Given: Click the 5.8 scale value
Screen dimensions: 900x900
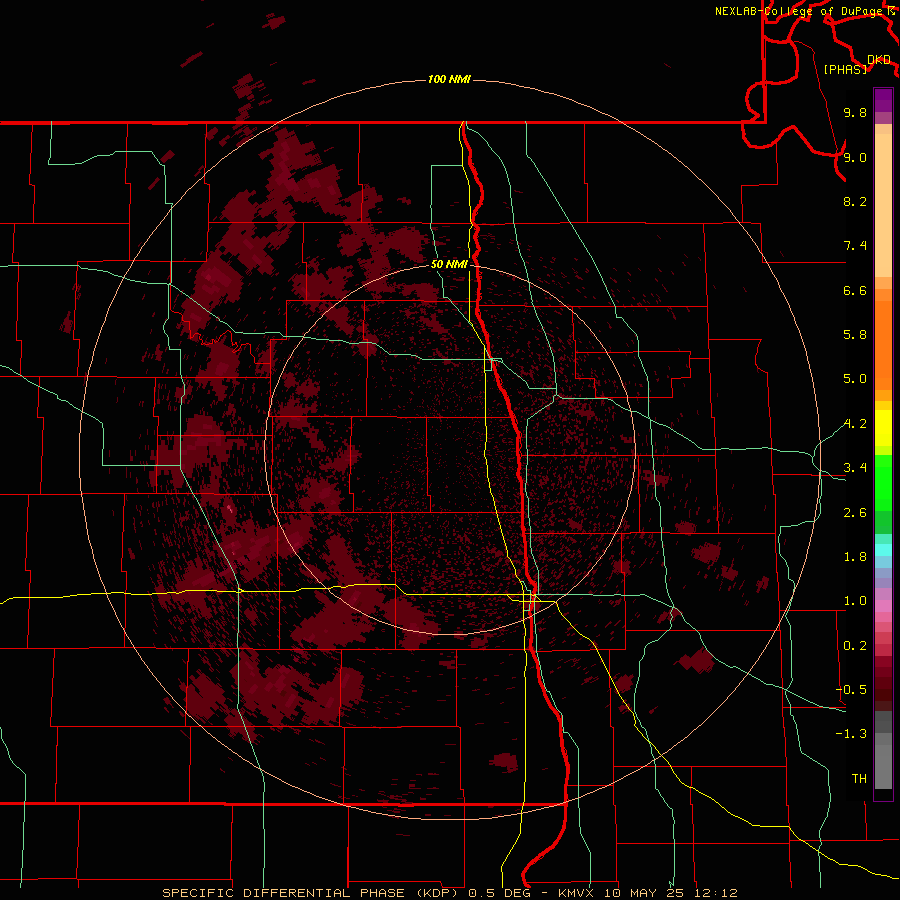Looking at the screenshot, I should coord(855,335).
